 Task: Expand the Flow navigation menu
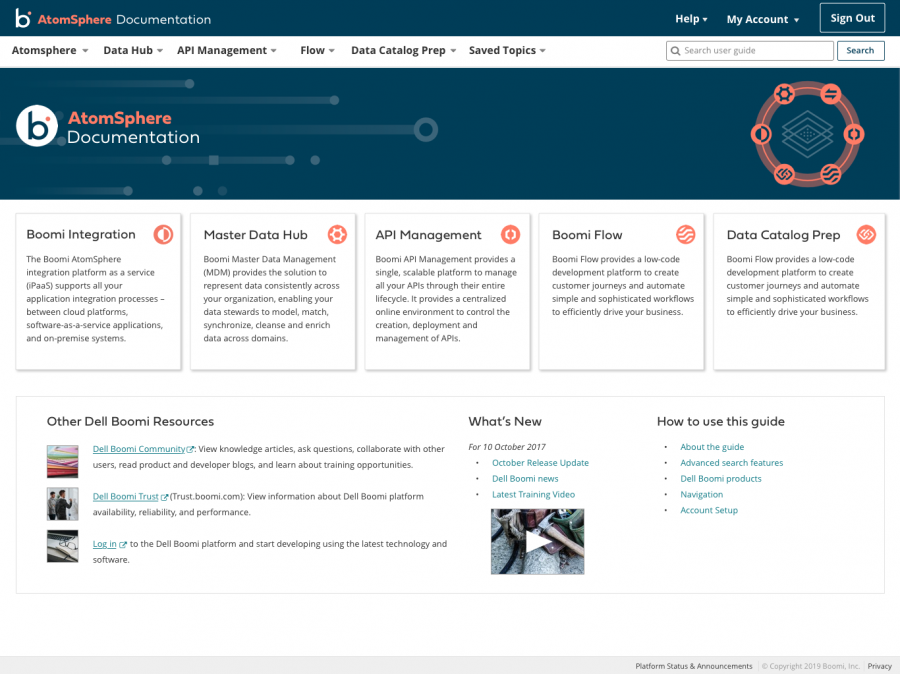317,51
